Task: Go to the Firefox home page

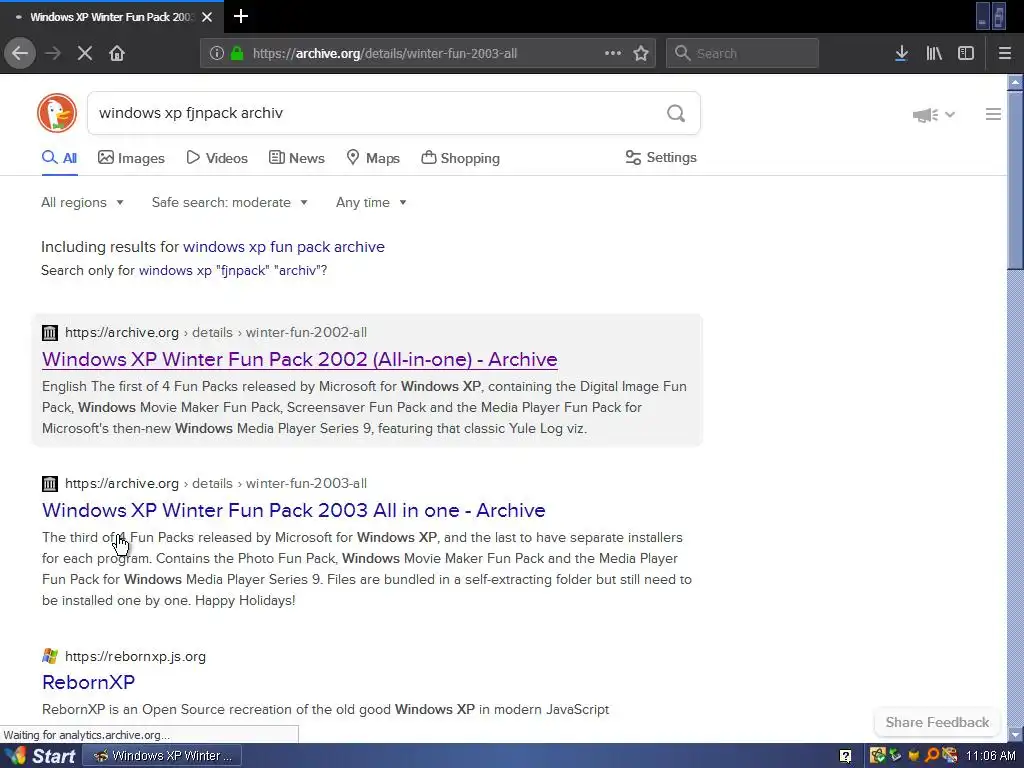Action: (x=117, y=53)
